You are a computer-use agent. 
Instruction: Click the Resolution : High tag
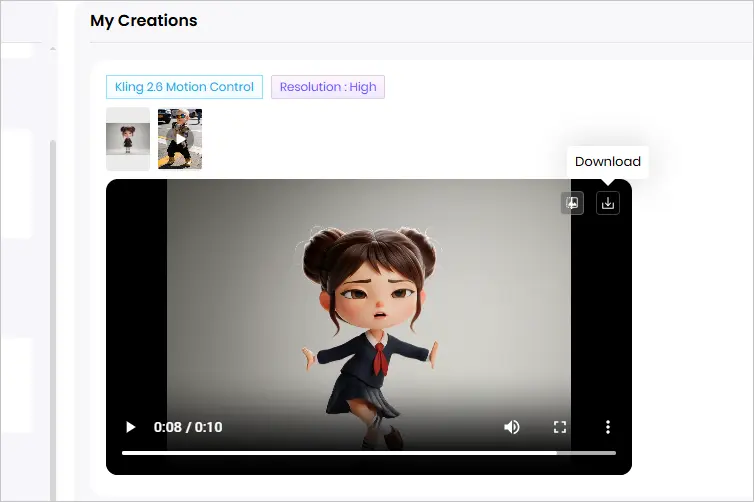(328, 87)
